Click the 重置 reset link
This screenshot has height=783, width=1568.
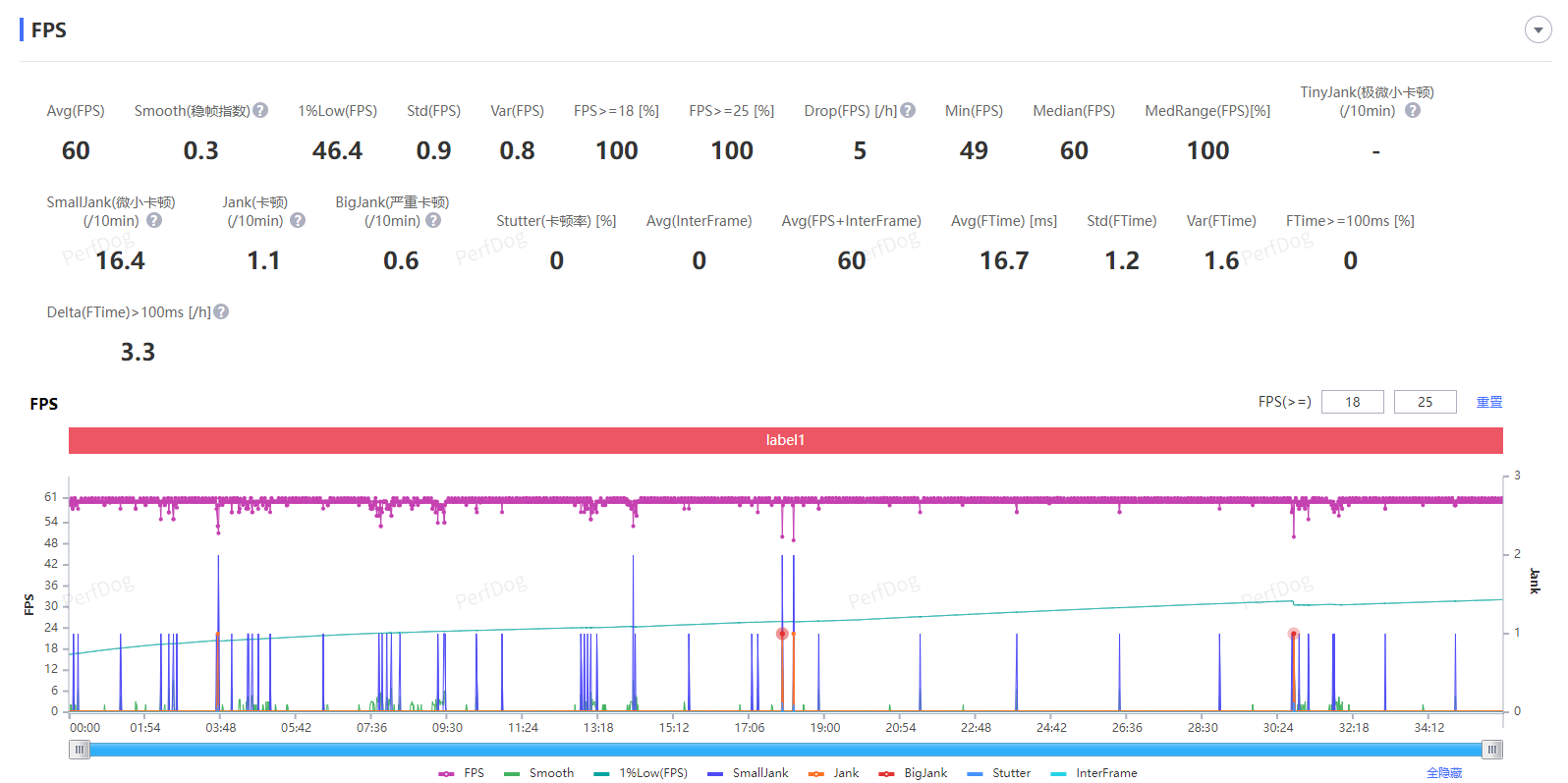(1489, 402)
